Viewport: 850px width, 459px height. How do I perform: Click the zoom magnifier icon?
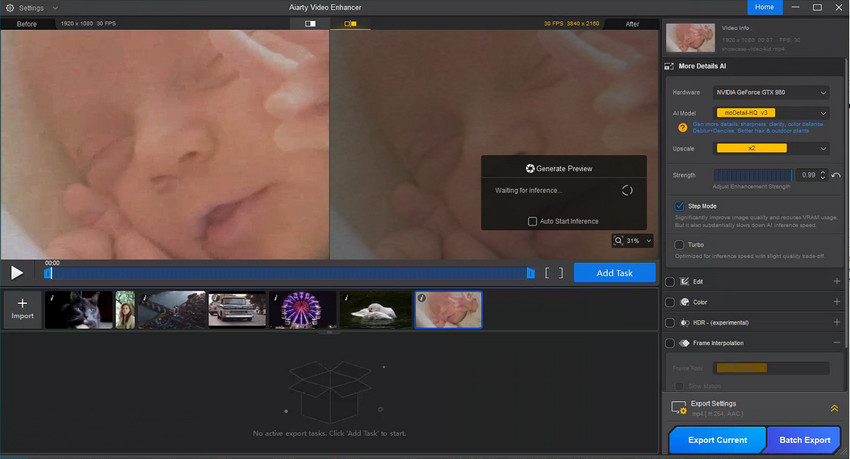(x=618, y=241)
